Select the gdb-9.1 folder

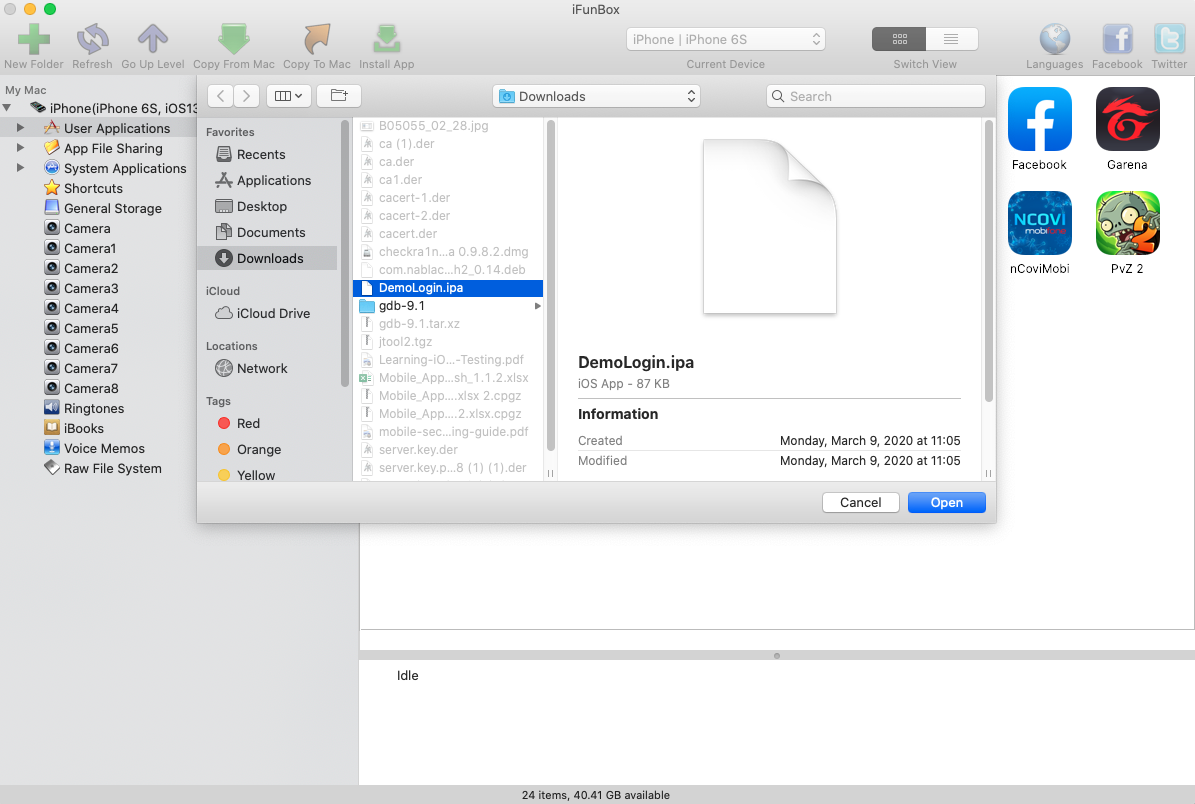448,306
